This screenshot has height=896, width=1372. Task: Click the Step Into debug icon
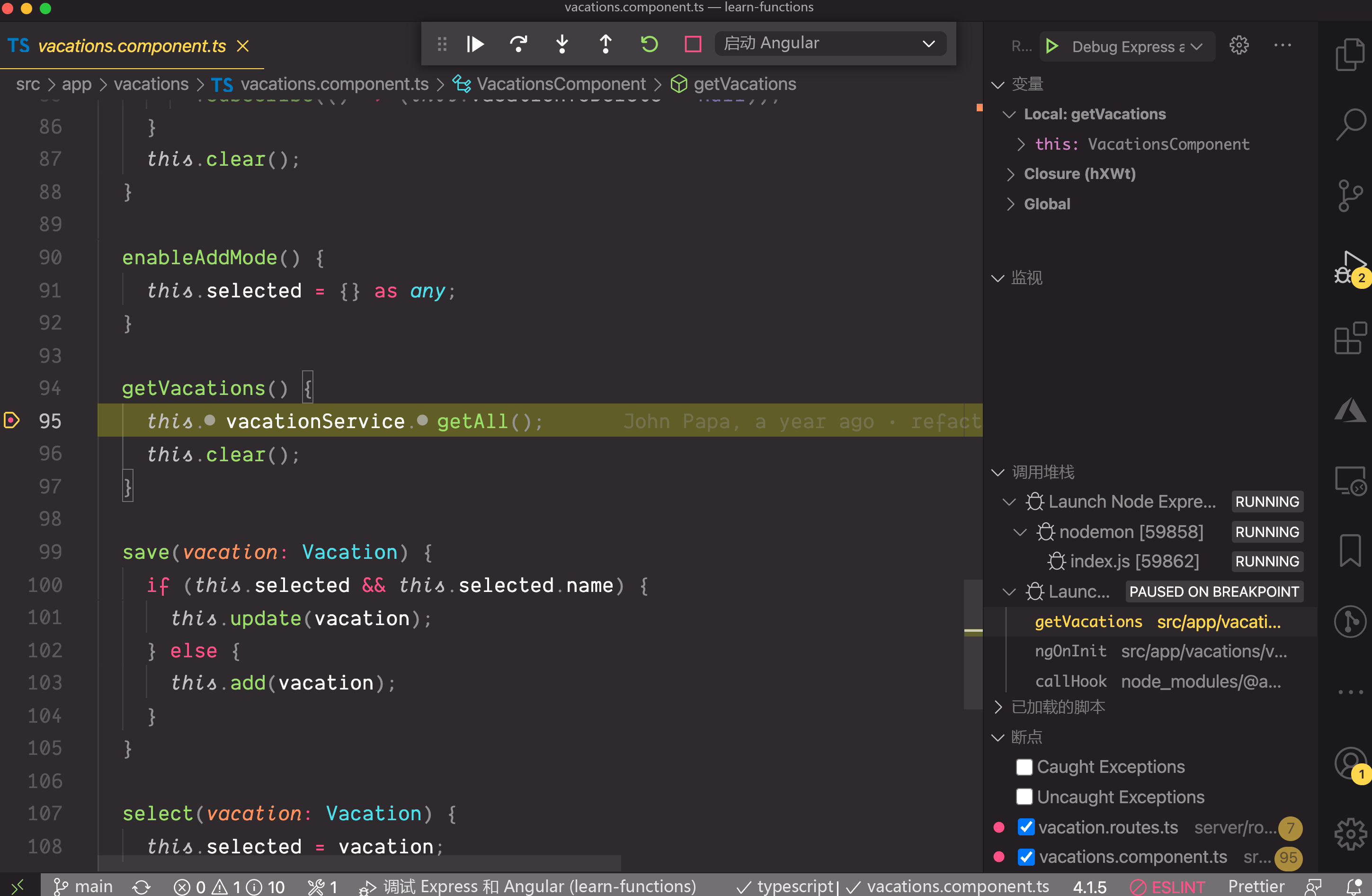tap(562, 44)
